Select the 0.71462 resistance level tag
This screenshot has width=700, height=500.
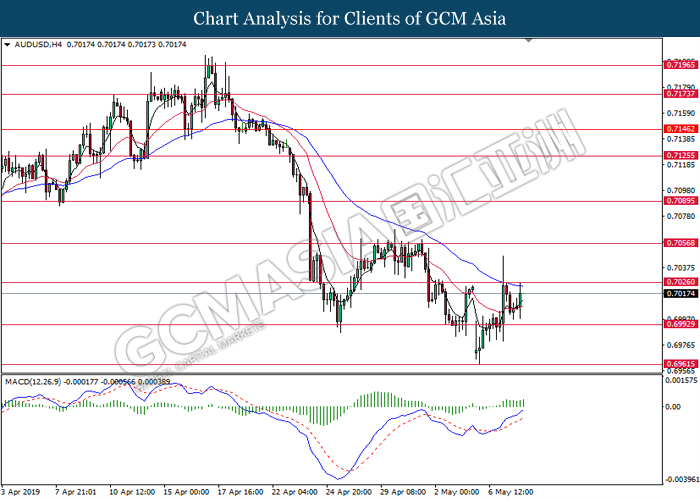(x=680, y=129)
